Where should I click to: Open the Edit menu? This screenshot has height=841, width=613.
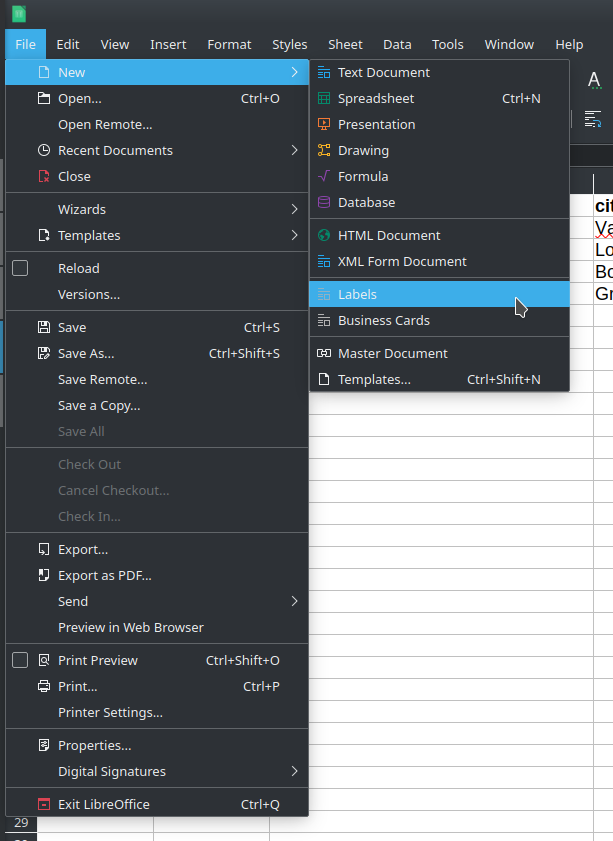coord(68,45)
